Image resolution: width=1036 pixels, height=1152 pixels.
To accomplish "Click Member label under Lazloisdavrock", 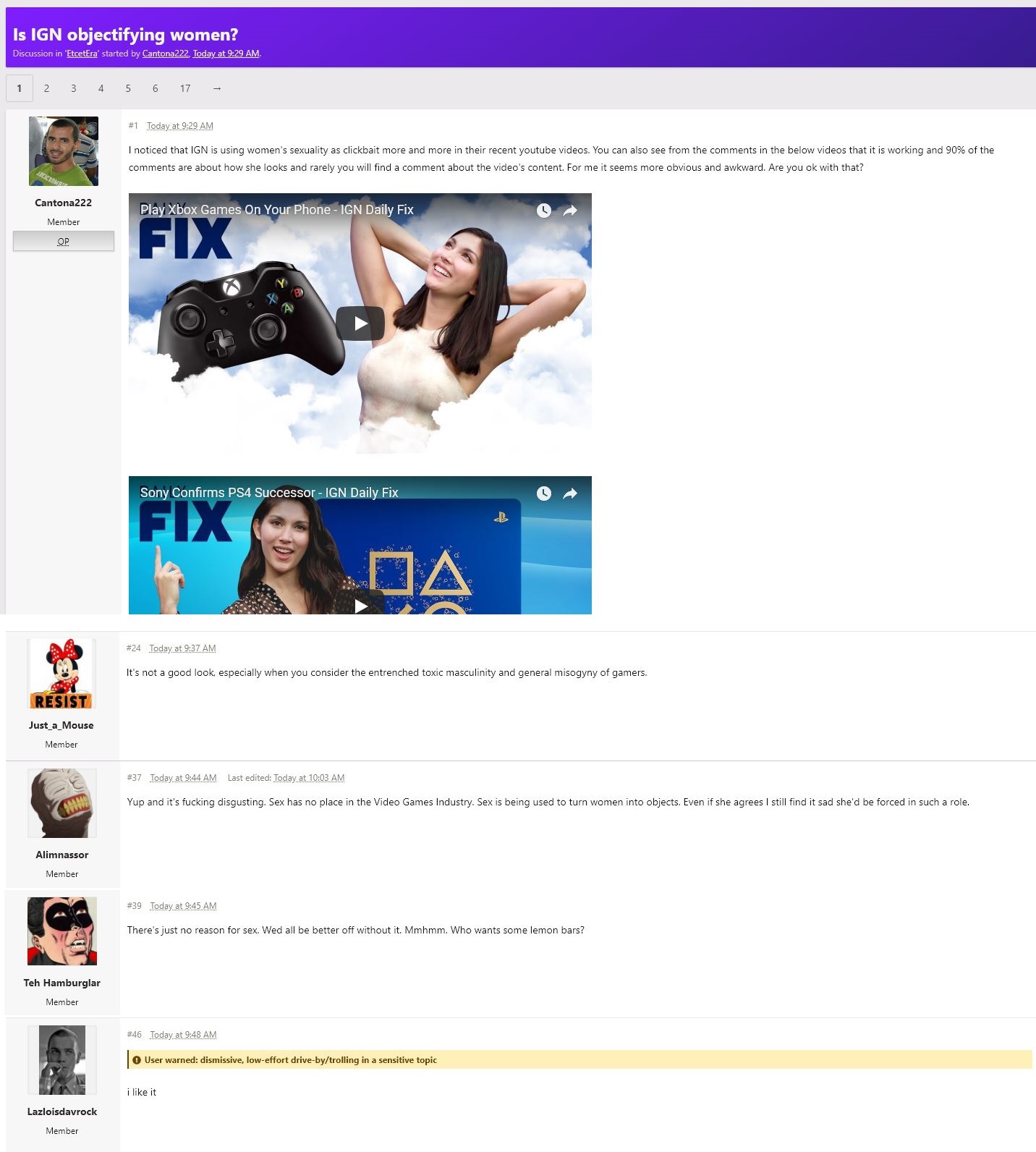I will click(62, 1131).
